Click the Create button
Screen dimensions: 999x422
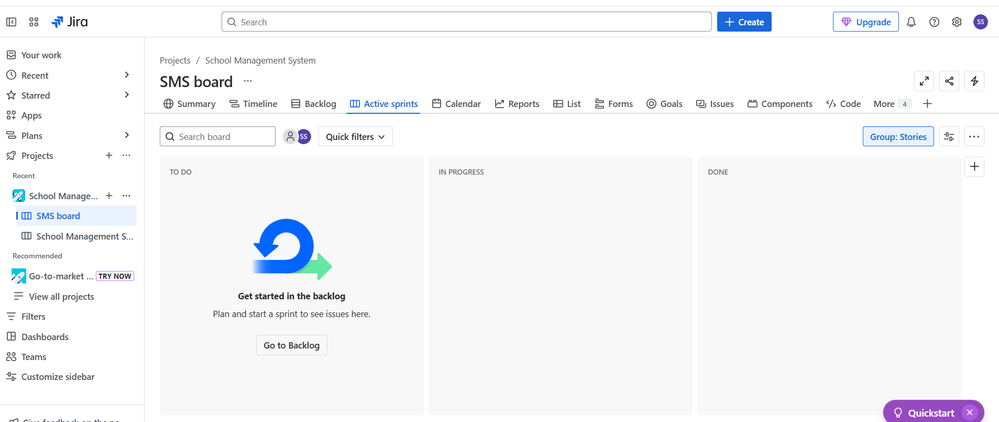(744, 22)
